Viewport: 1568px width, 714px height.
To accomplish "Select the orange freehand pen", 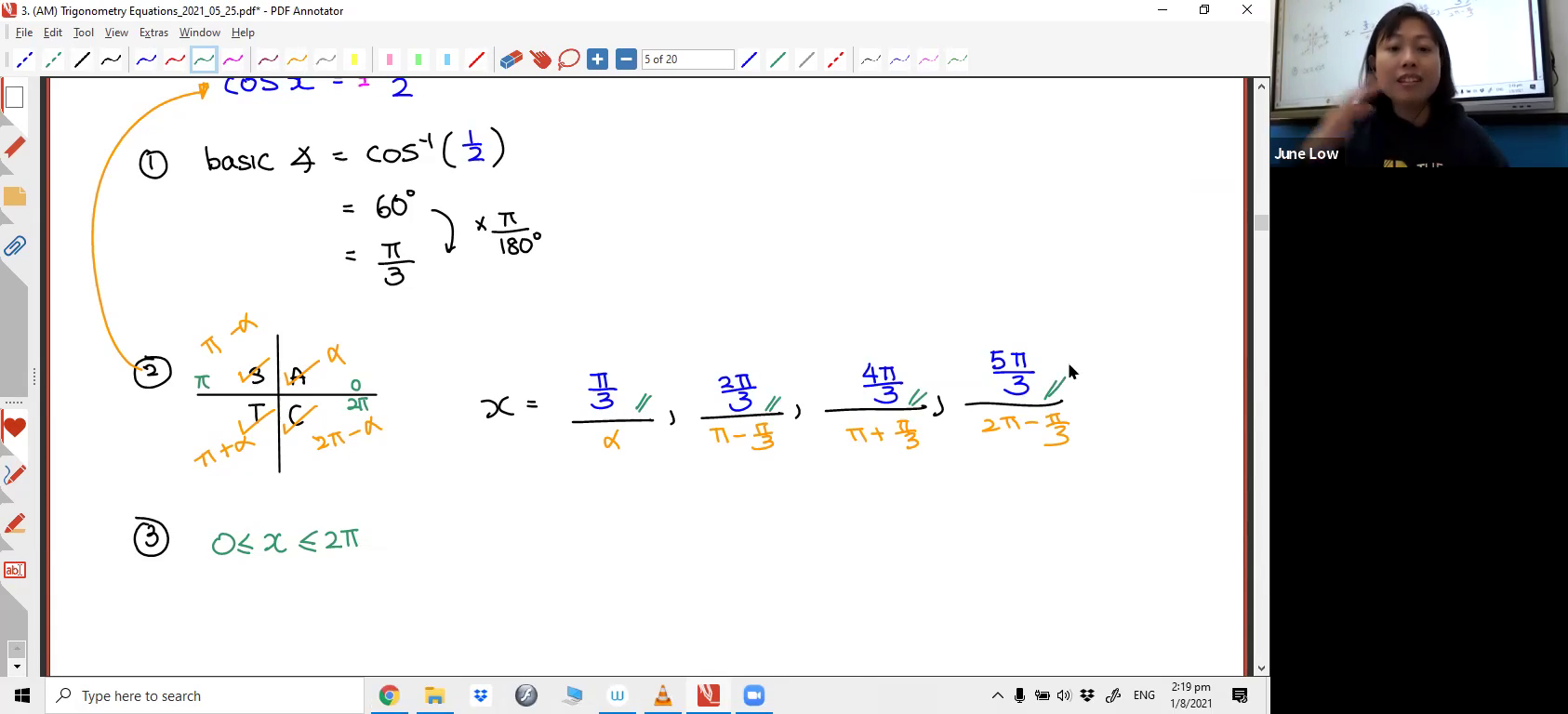I will pyautogui.click(x=297, y=59).
